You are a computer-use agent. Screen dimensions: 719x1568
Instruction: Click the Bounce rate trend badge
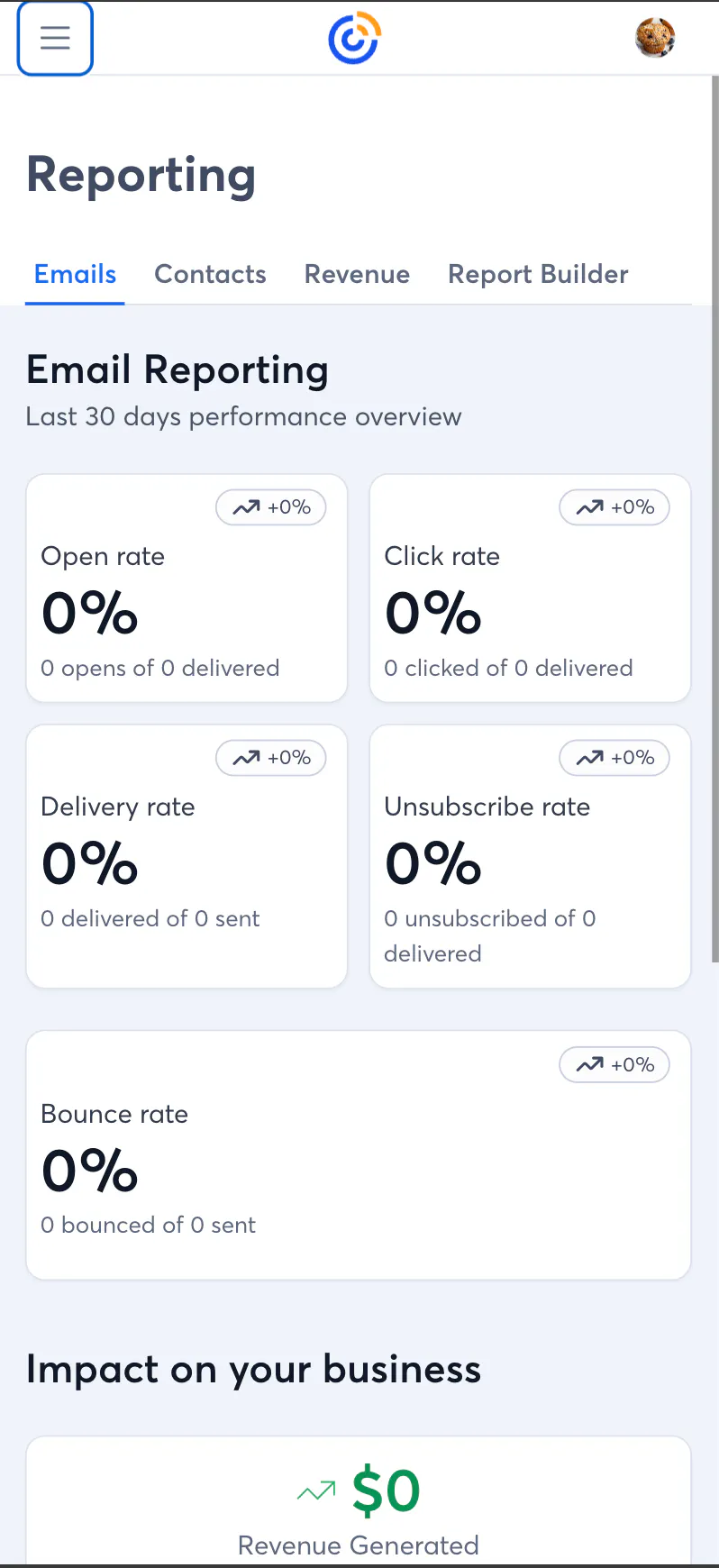tap(614, 1065)
